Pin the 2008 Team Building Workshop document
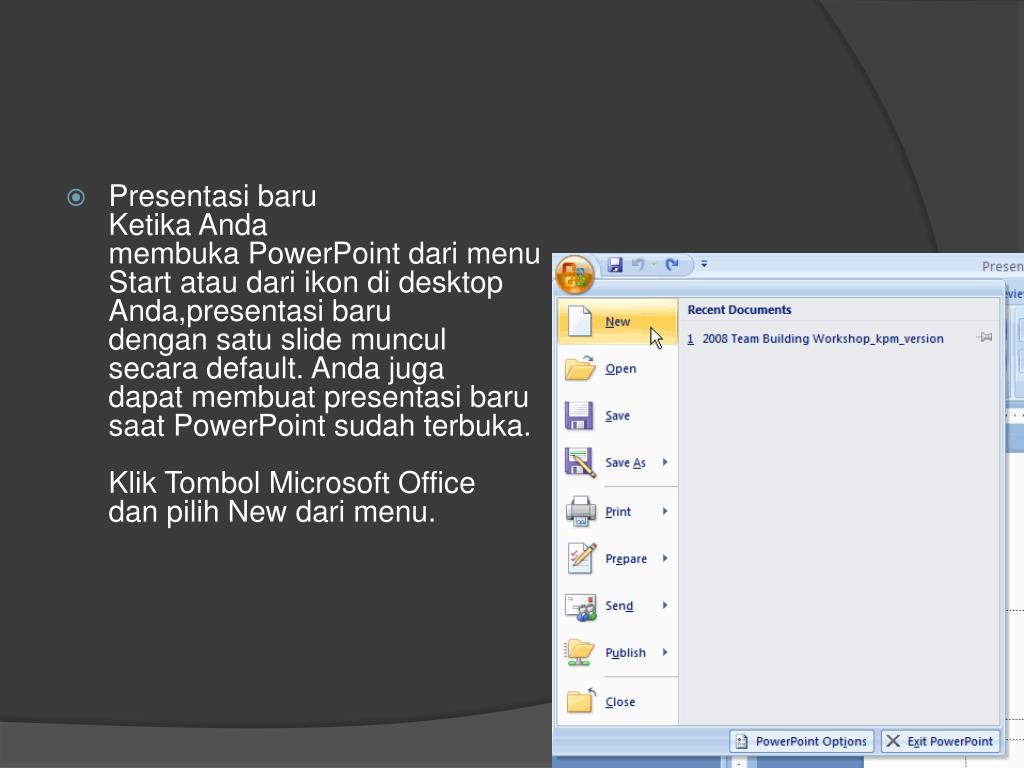This screenshot has height=768, width=1024. pyautogui.click(x=985, y=338)
